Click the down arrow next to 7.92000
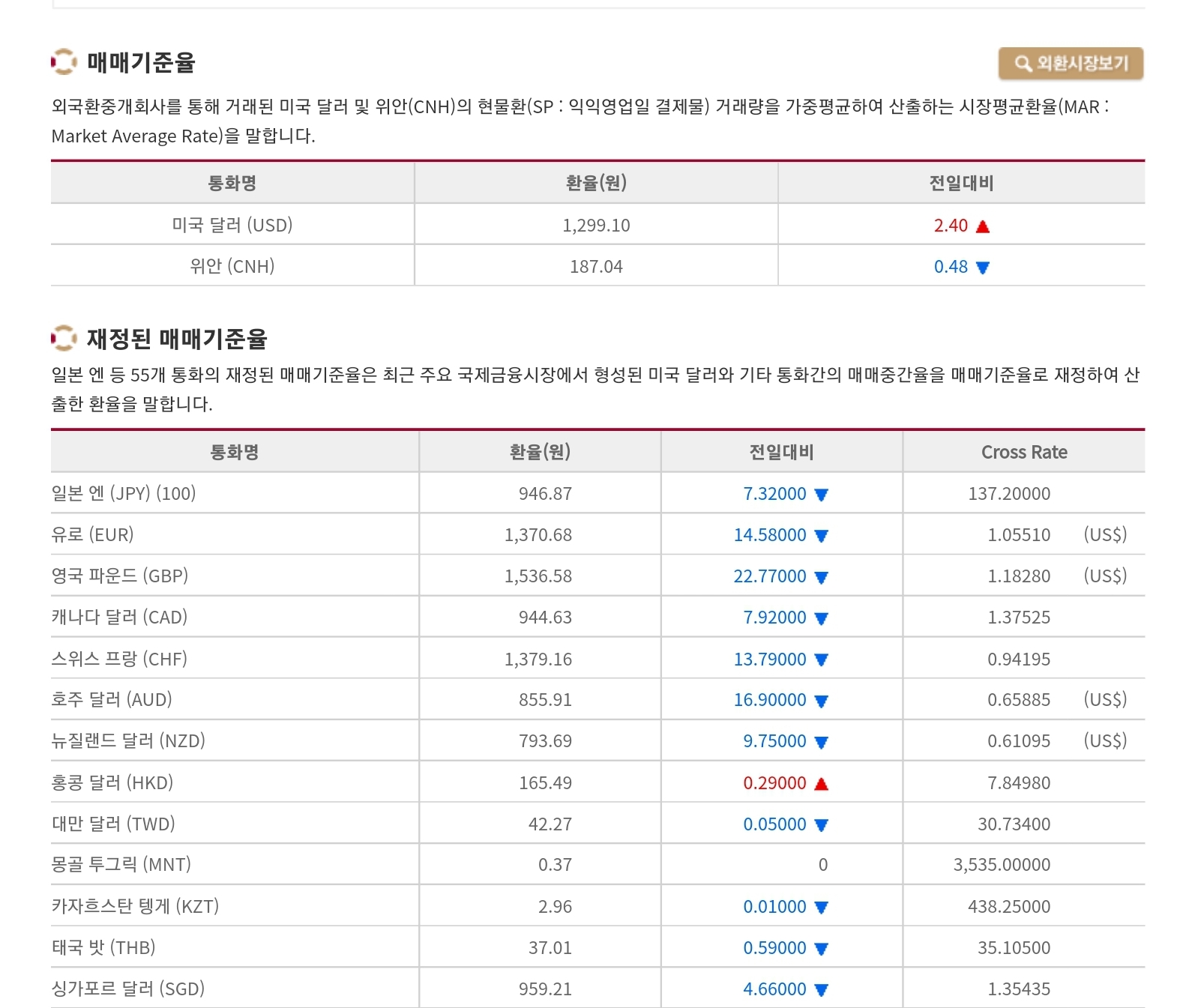Screen dimensions: 1183x1008 tap(821, 618)
